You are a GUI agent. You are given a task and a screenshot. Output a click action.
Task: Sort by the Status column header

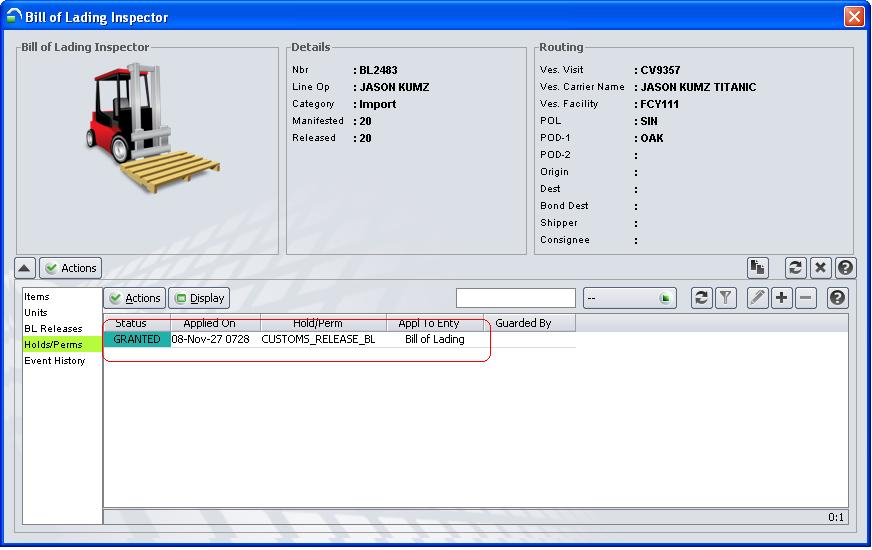[x=137, y=323]
